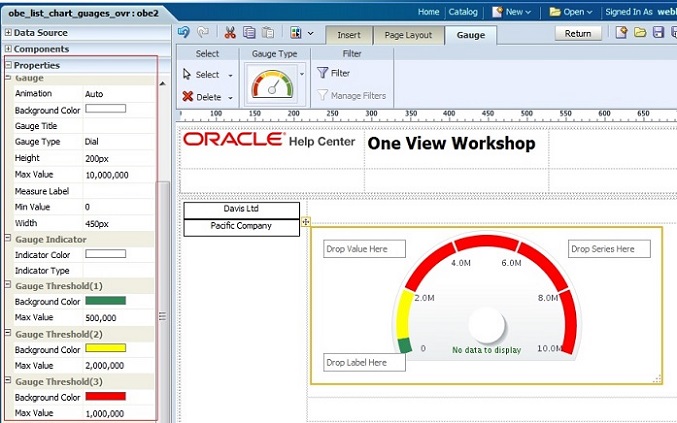This screenshot has height=423, width=677.
Task: Click the Gauge Type value Dial
Action: tap(92, 142)
